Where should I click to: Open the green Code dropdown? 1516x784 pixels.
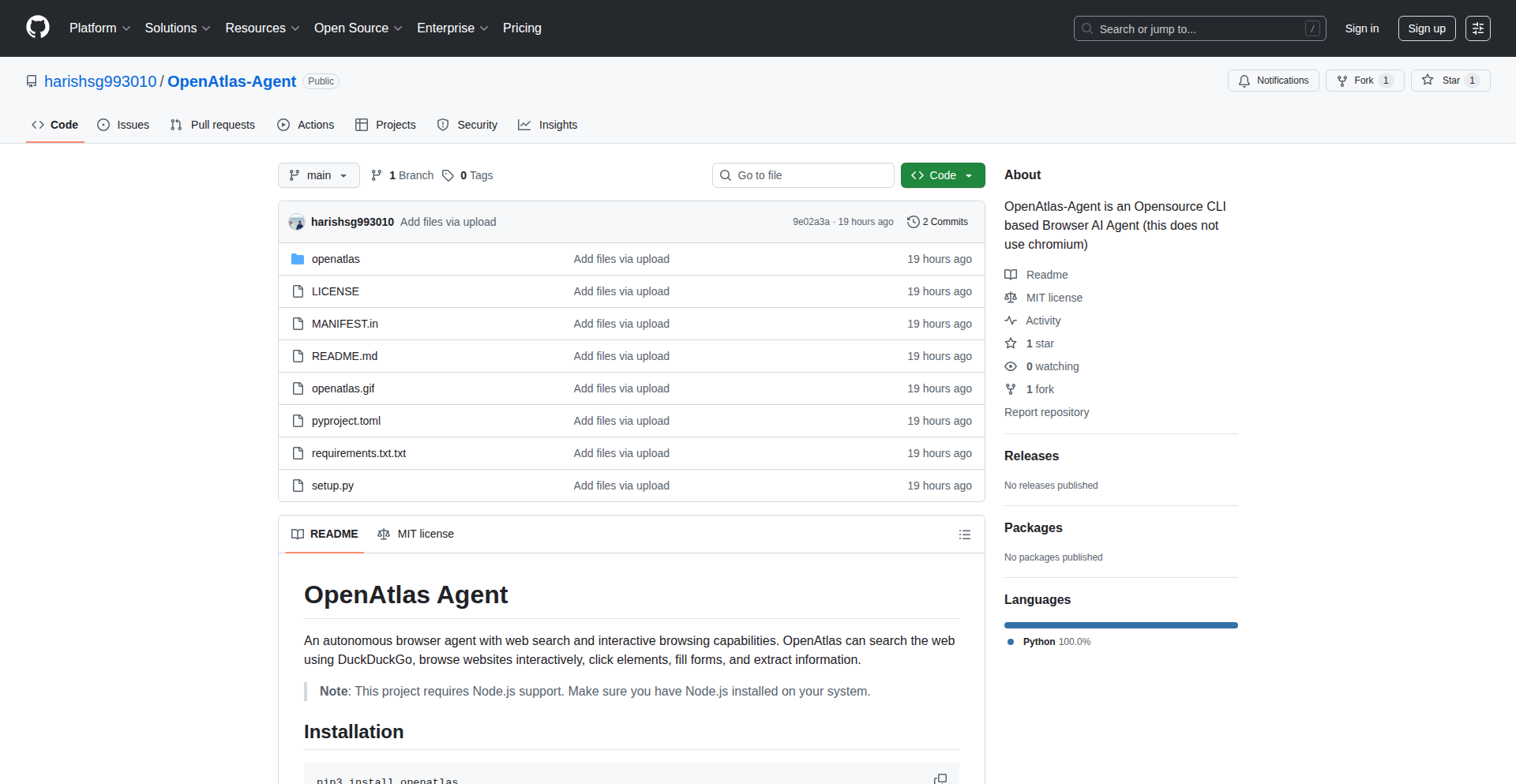click(942, 175)
